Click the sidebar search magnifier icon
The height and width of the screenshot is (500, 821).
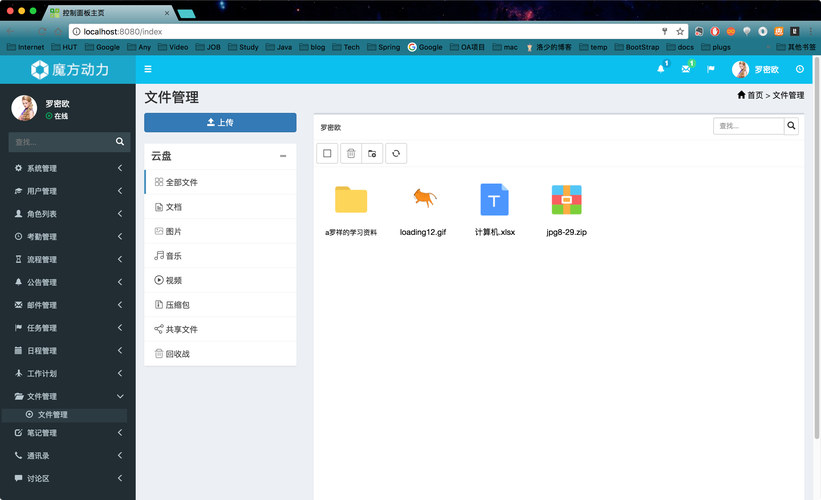coord(120,142)
